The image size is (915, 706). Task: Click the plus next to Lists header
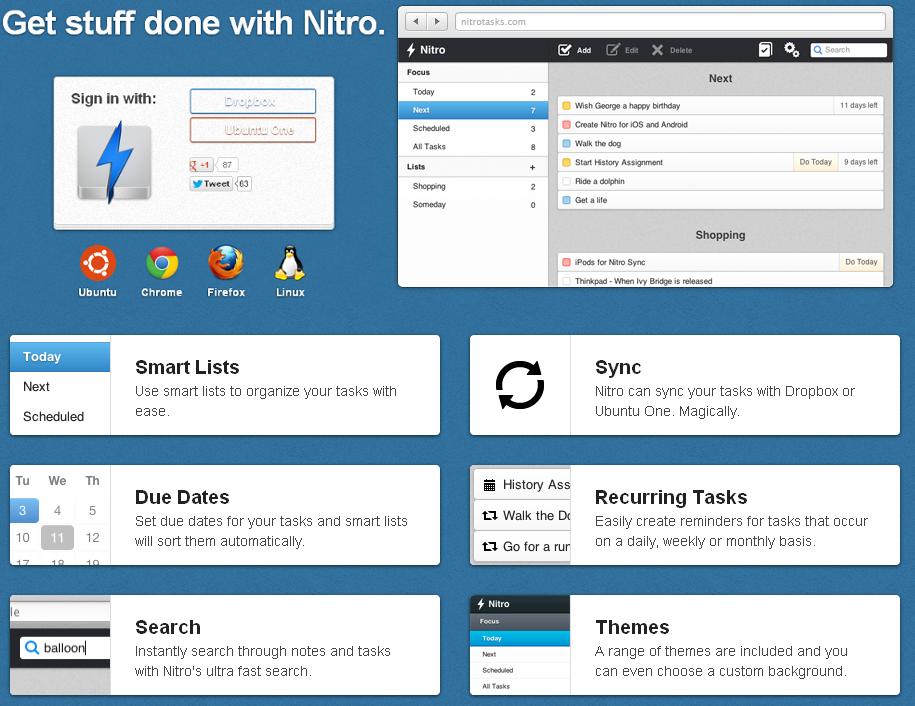[x=532, y=167]
